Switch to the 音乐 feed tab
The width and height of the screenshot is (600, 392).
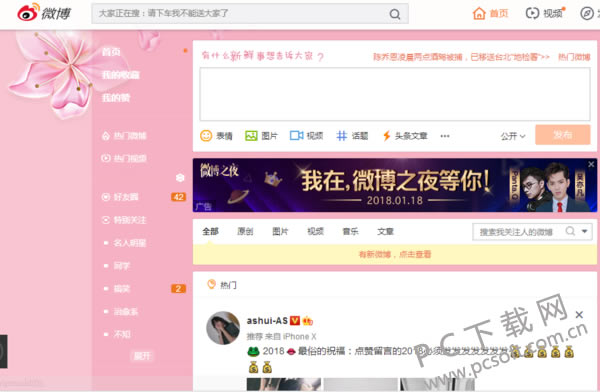point(351,231)
